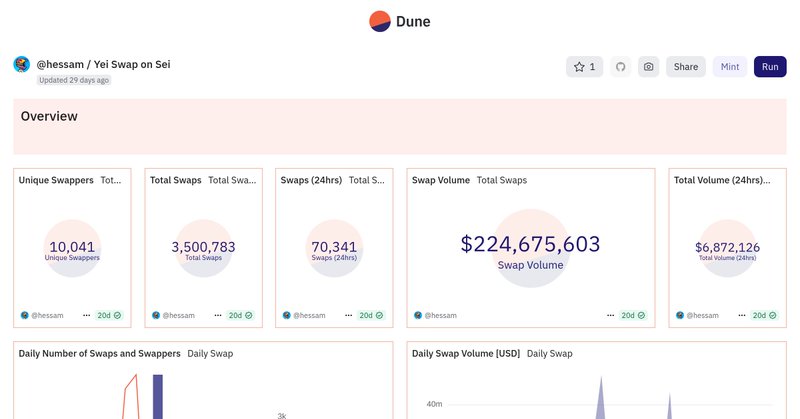Click the 20d freshness badge on Swaps (24hrs)
This screenshot has height=419, width=800.
(371, 315)
